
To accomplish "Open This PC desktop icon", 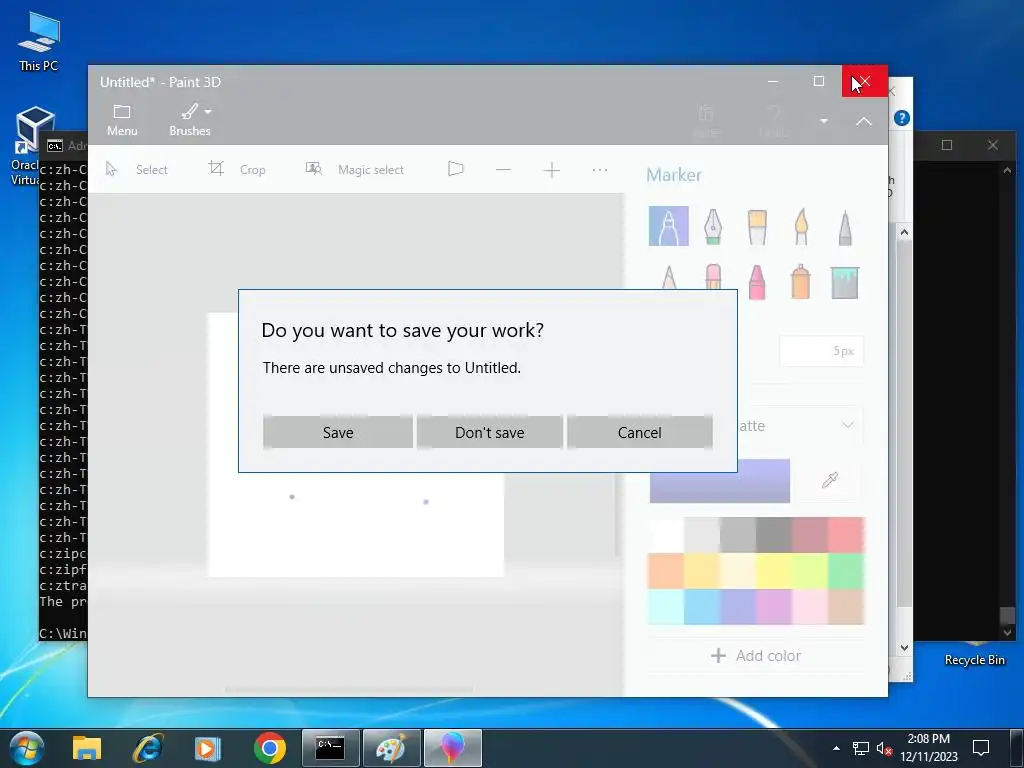I will [x=39, y=41].
